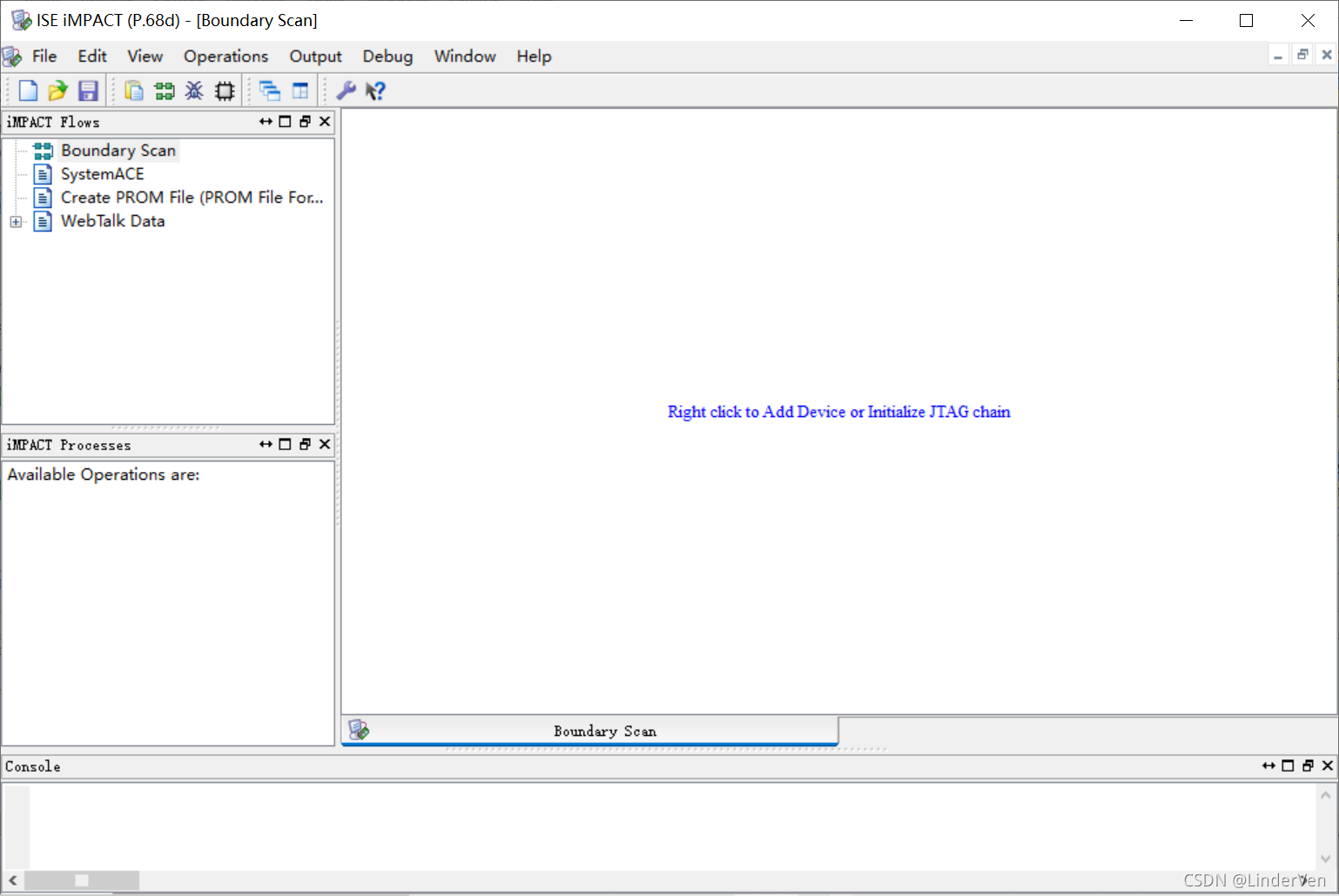Click the Console scroll down arrow
This screenshot has width=1339, height=896.
click(1325, 859)
